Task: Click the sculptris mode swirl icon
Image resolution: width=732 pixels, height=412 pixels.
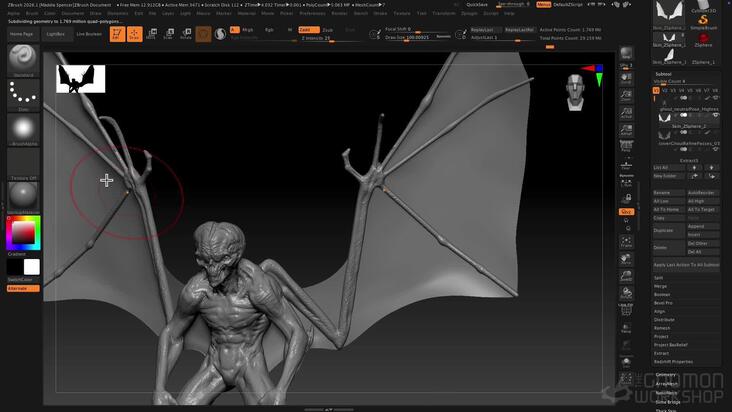Action: 220,34
